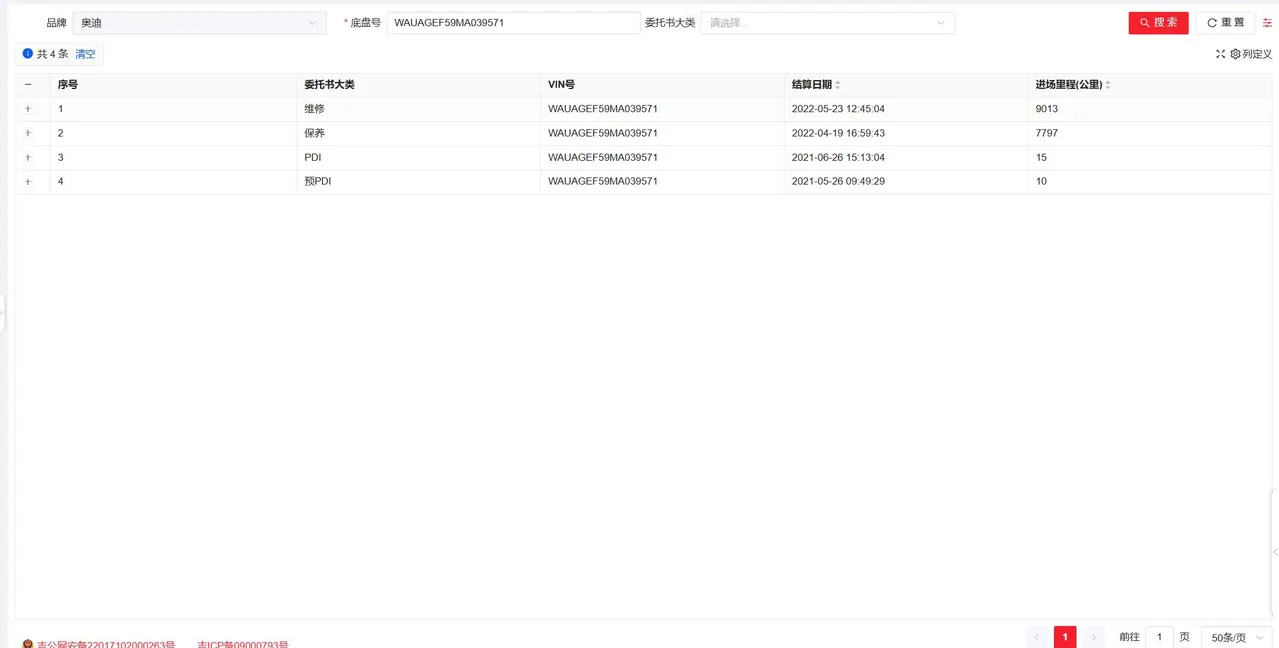Click the date 2021-06-26 15:13:04
This screenshot has height=648, width=1279.
(838, 157)
